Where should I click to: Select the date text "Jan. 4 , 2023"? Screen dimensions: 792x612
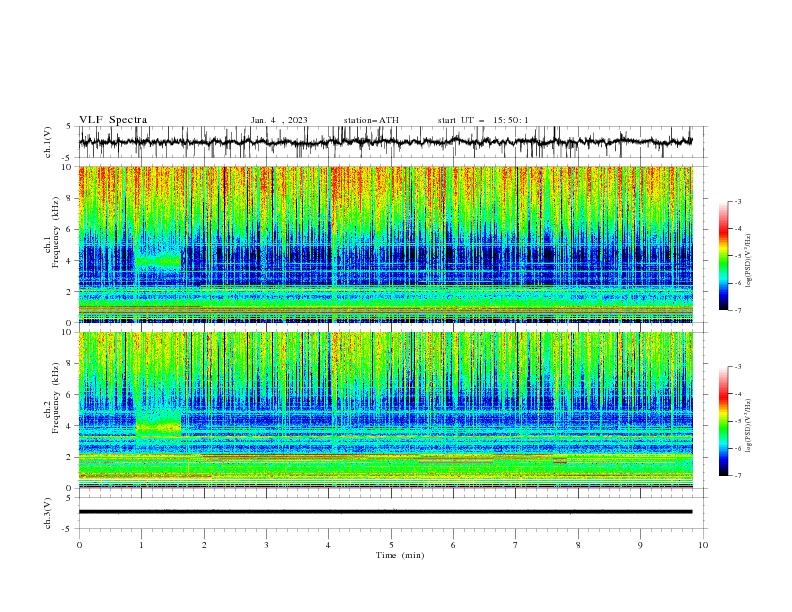tap(279, 120)
